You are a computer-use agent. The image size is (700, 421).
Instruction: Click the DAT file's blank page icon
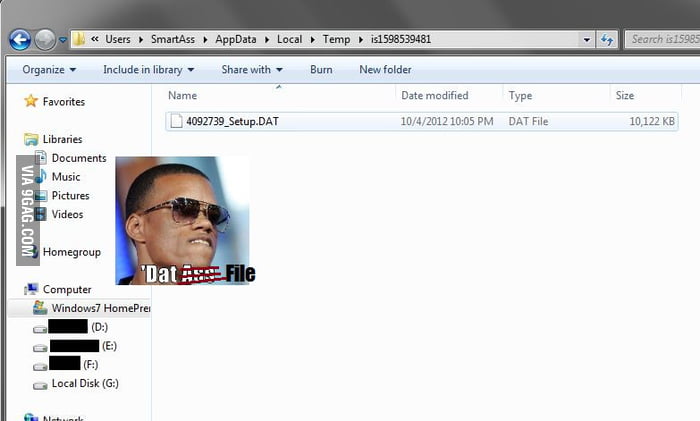click(x=176, y=121)
